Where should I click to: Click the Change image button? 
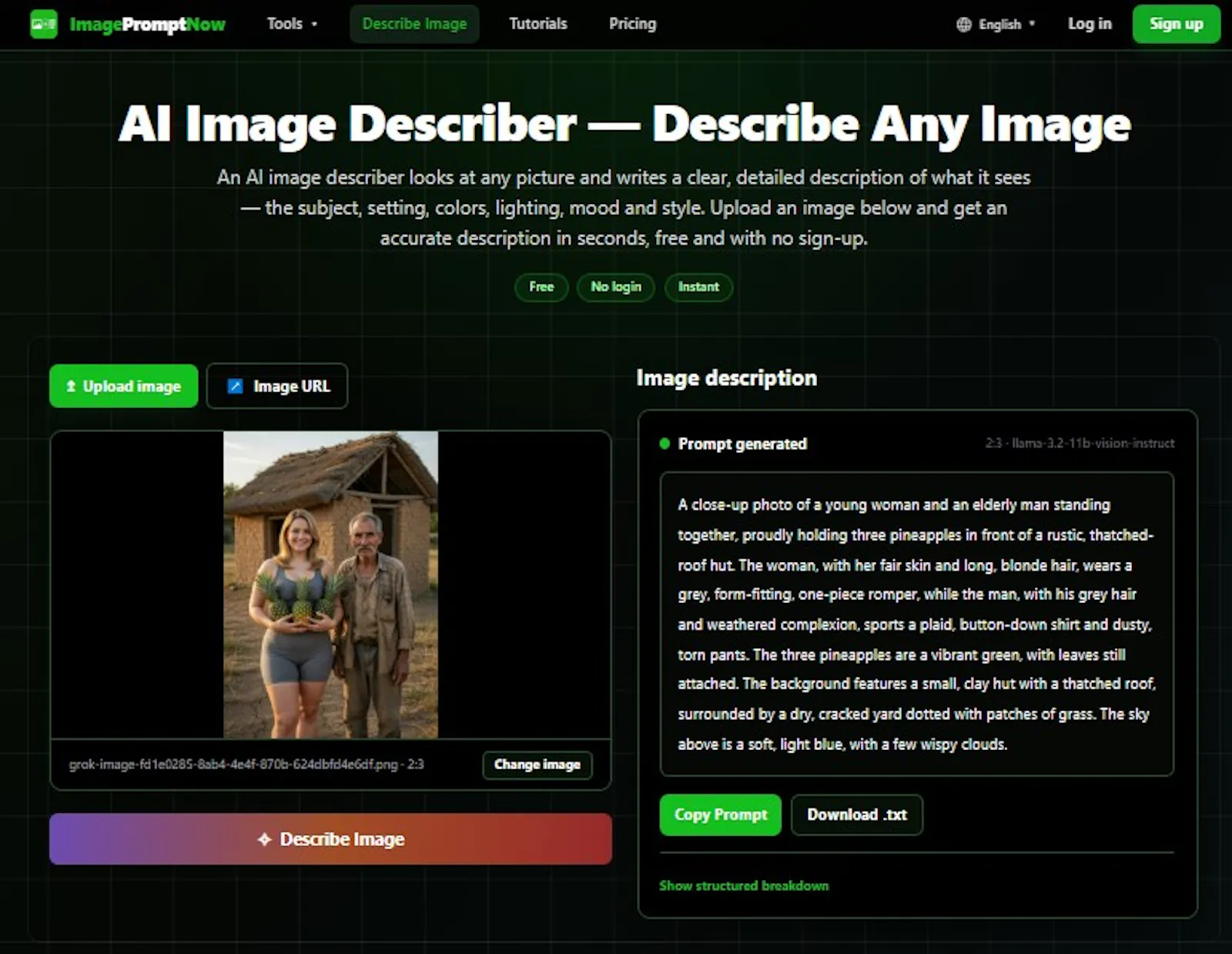(x=537, y=765)
